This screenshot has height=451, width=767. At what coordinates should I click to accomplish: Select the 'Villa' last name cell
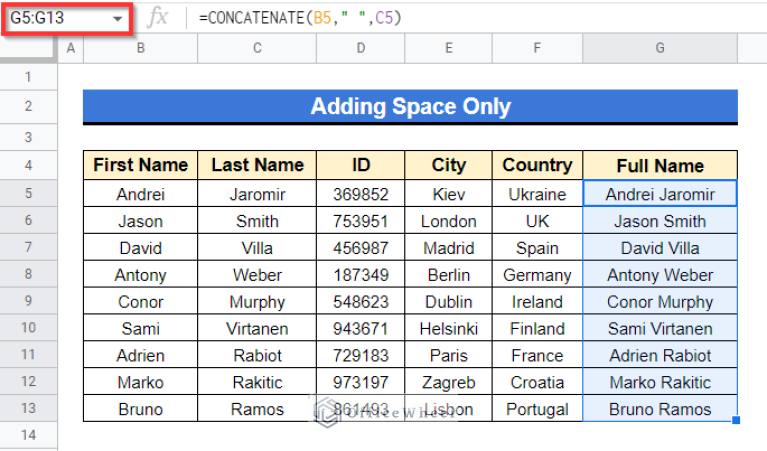coord(257,248)
